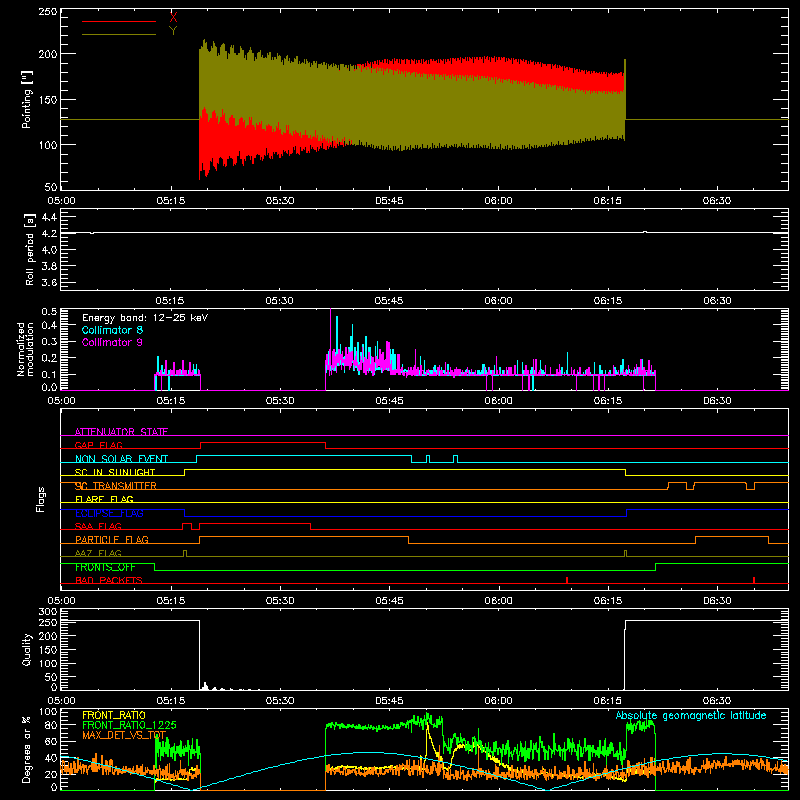Click "Absolute geomagnetic latitude" legend text
The image size is (800, 800).
tap(691, 715)
